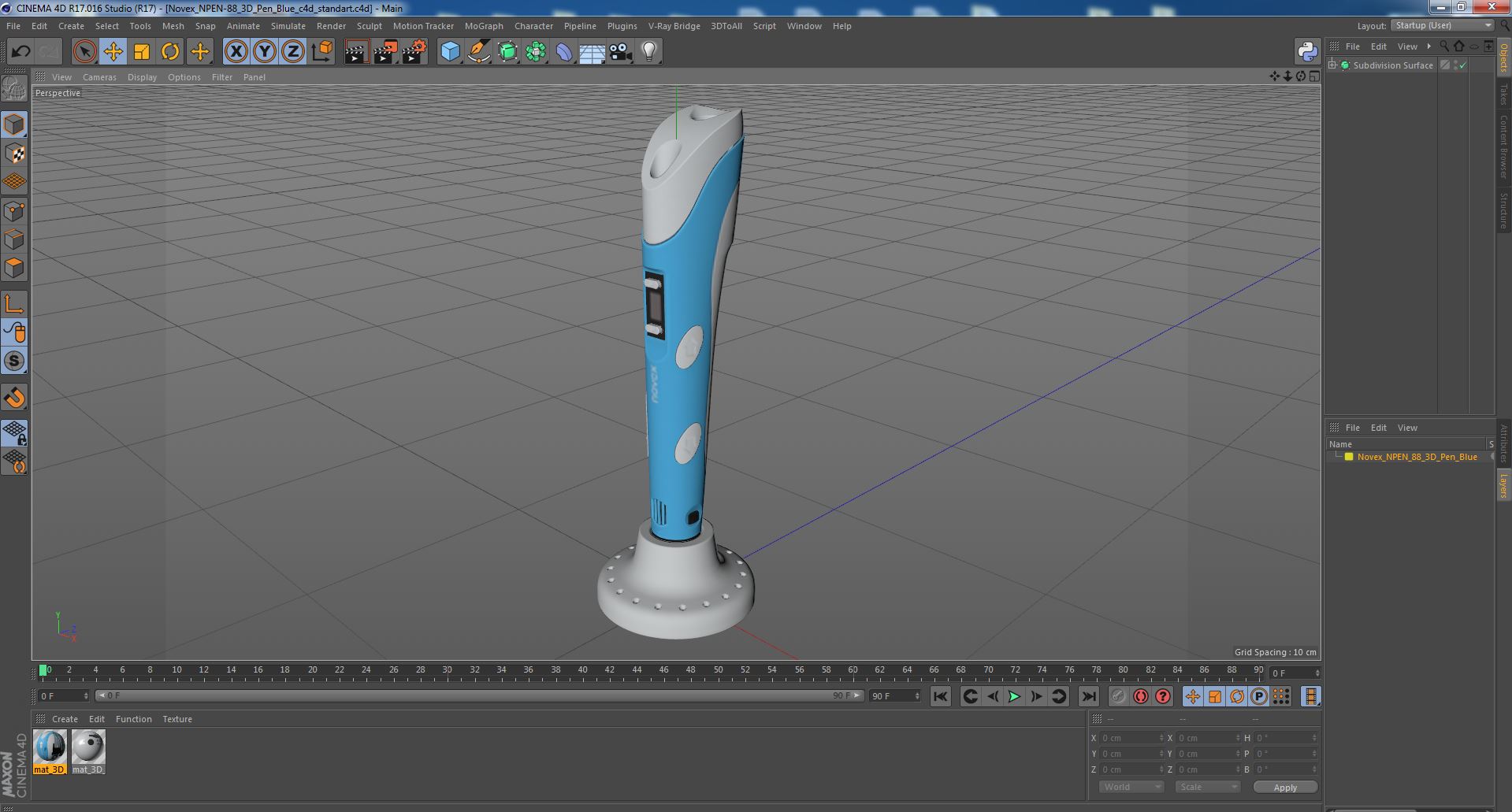Toggle position keyframe recording icon
The width and height of the screenshot is (1512, 812).
pyautogui.click(x=1193, y=696)
